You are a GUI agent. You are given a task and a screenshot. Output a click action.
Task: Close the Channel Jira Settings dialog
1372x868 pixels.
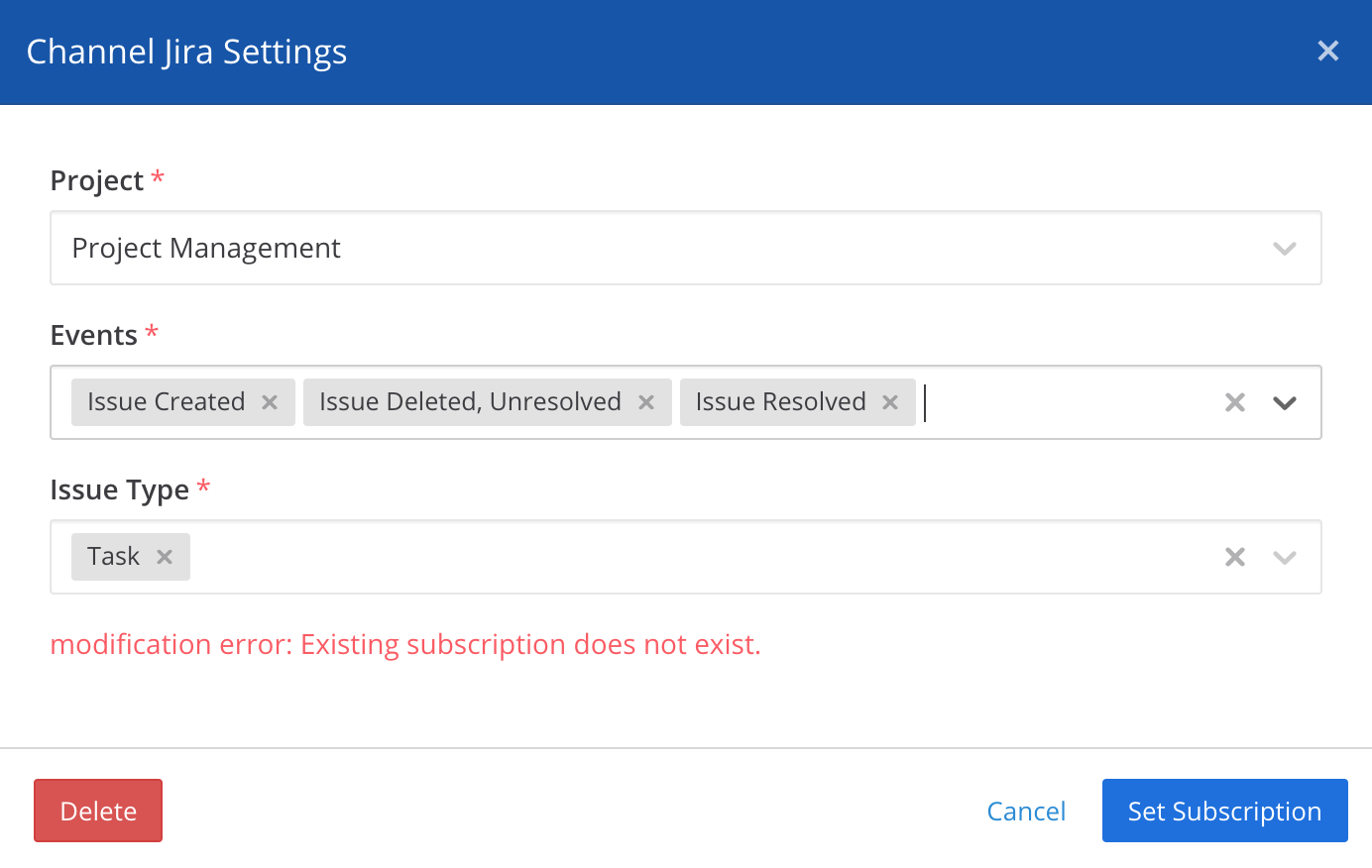pos(1328,51)
